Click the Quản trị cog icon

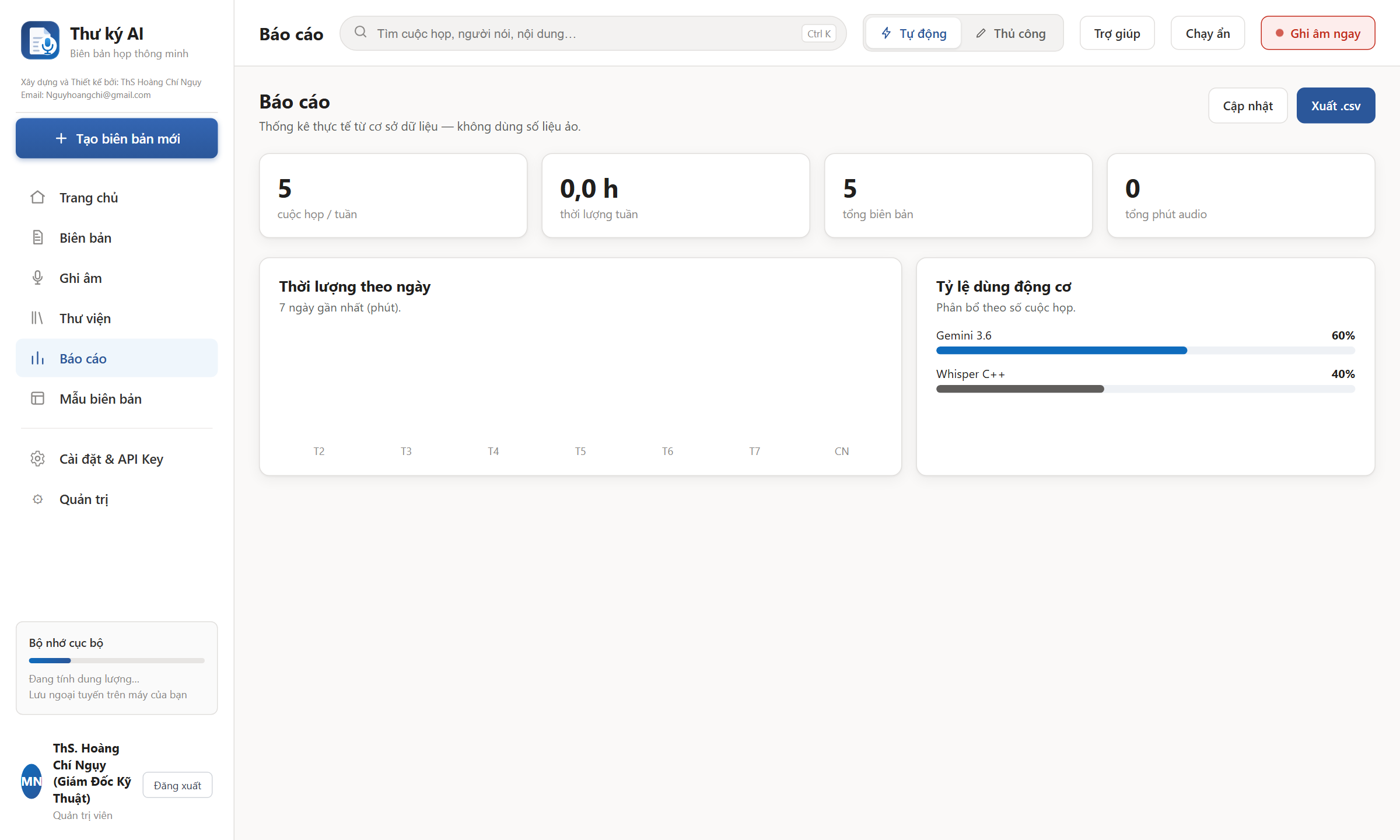point(37,499)
